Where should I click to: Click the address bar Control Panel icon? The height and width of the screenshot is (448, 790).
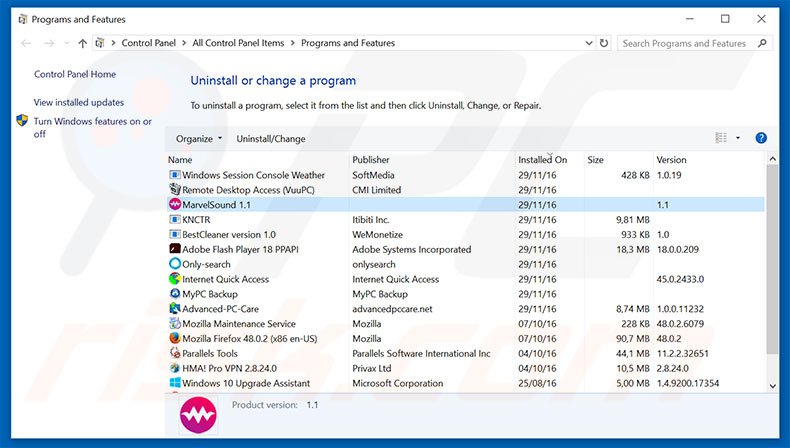[x=100, y=43]
